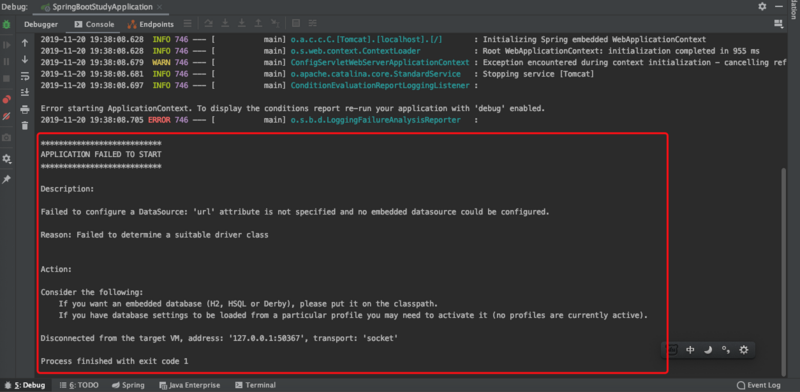Open the Spring tool window

click(x=128, y=385)
